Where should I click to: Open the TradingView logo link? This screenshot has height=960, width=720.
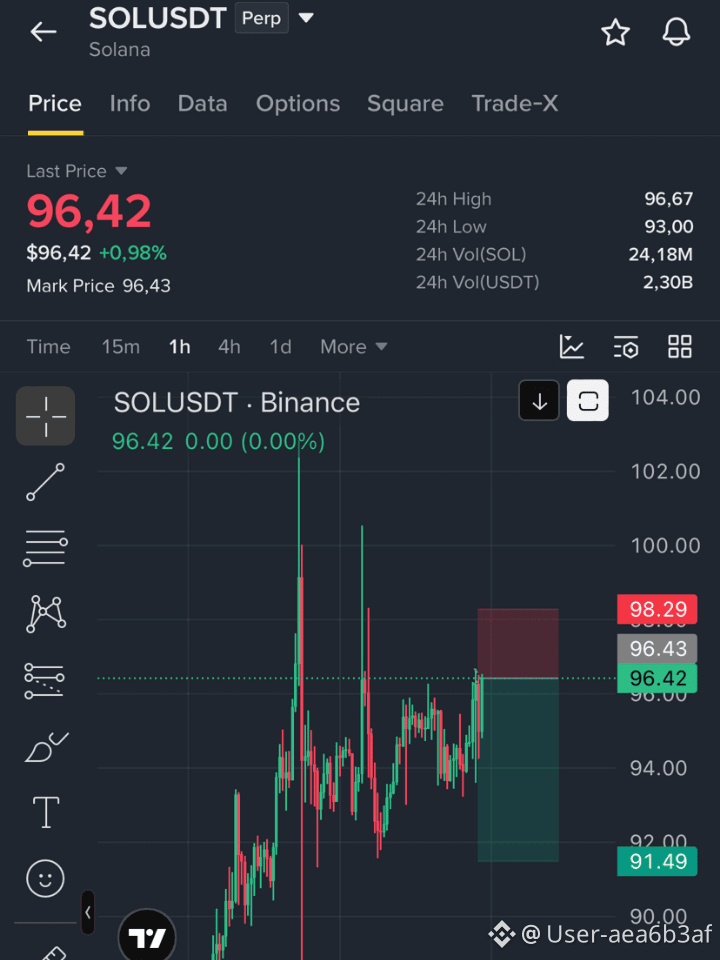click(147, 937)
